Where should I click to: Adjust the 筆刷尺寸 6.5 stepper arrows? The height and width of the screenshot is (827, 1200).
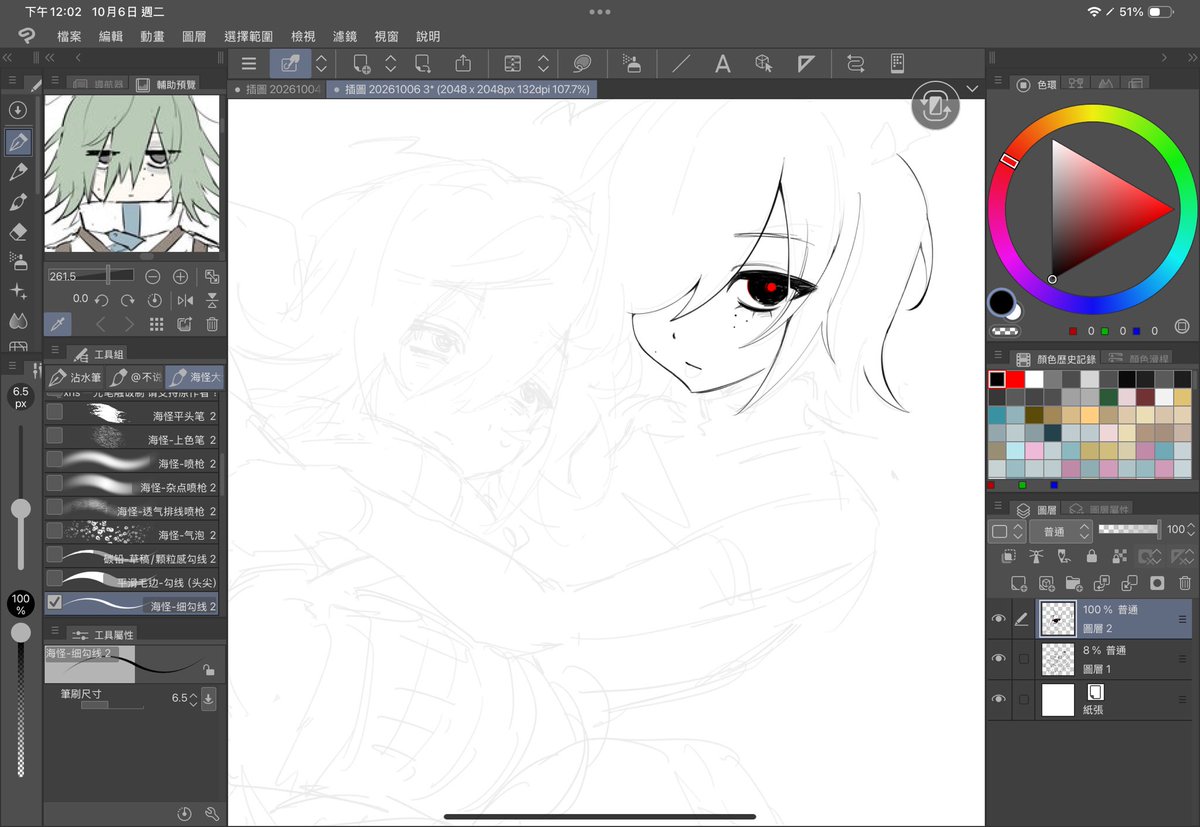[193, 698]
